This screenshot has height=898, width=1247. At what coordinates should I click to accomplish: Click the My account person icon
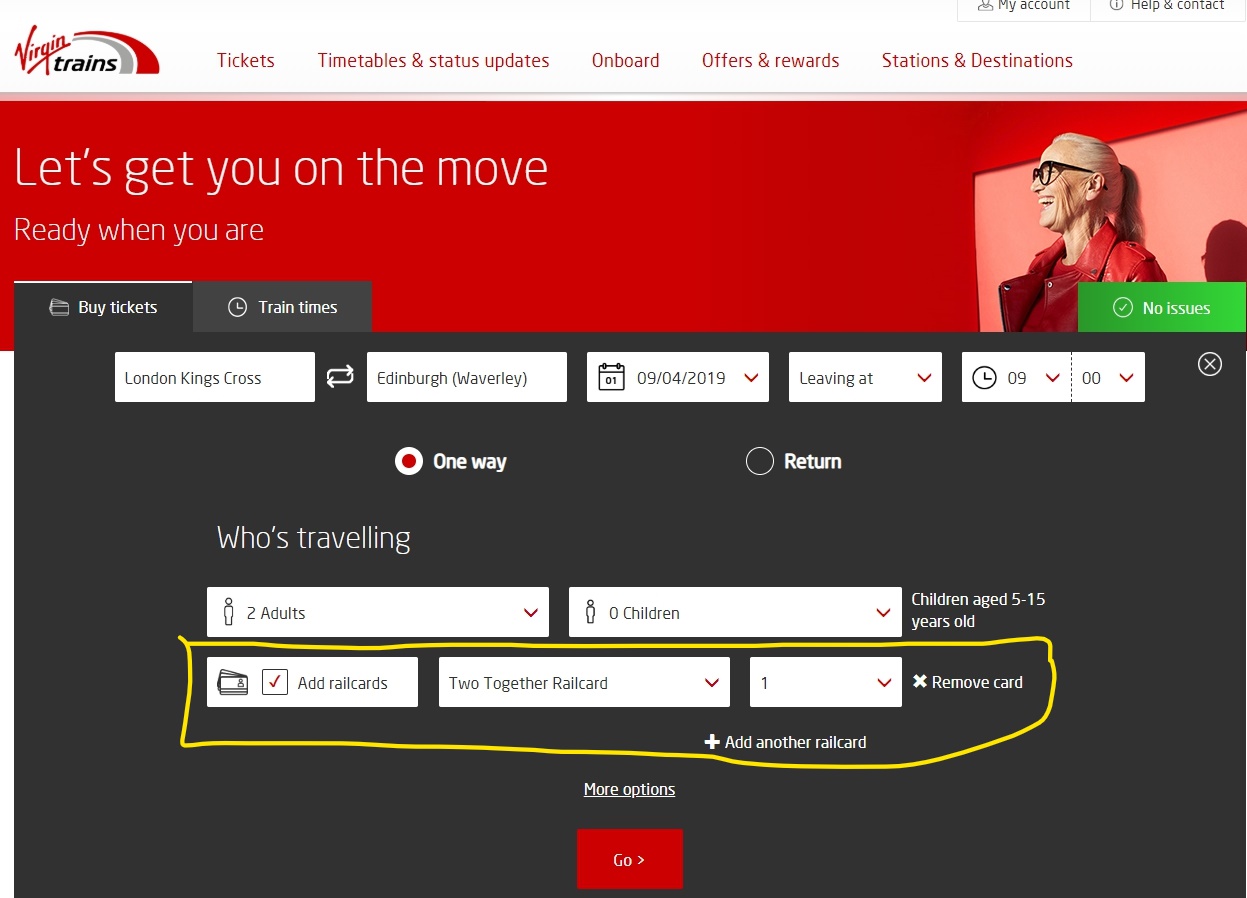pos(985,5)
